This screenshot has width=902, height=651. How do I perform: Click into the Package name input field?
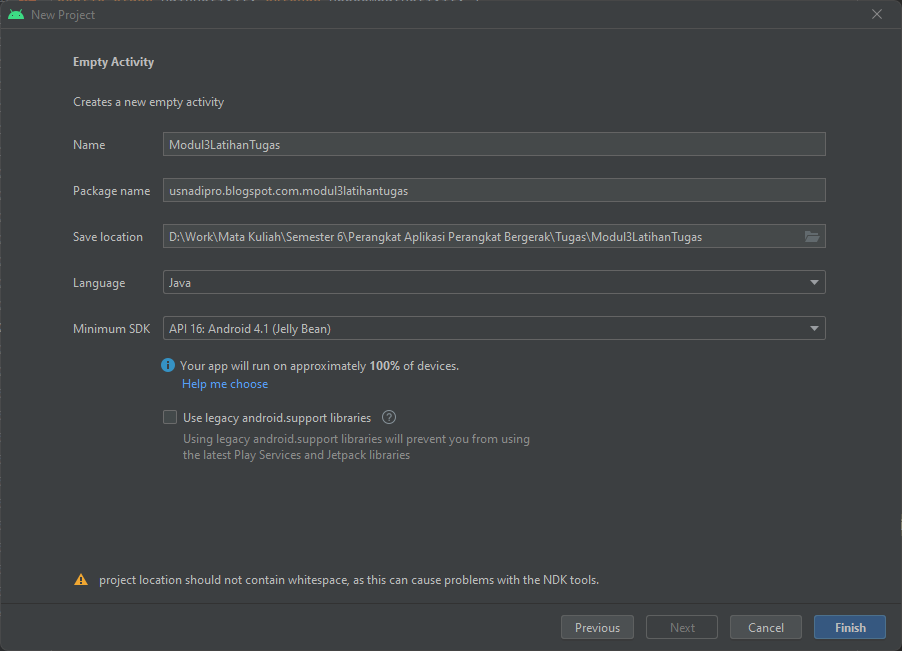[x=494, y=190]
